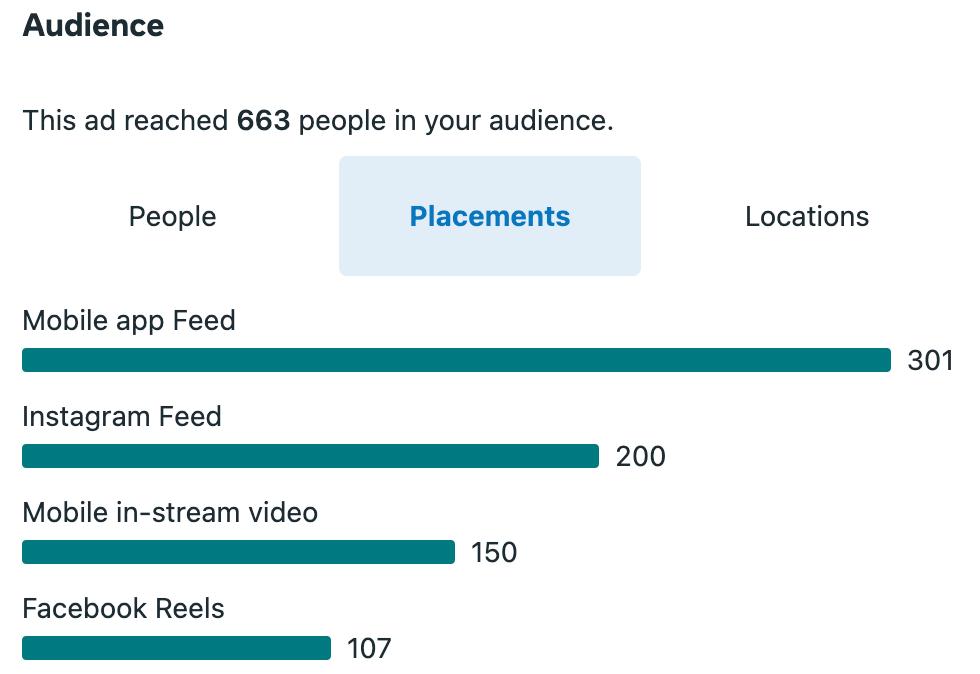Click the 301 value for Mobile app Feed
The image size is (980, 674).
pos(930,360)
